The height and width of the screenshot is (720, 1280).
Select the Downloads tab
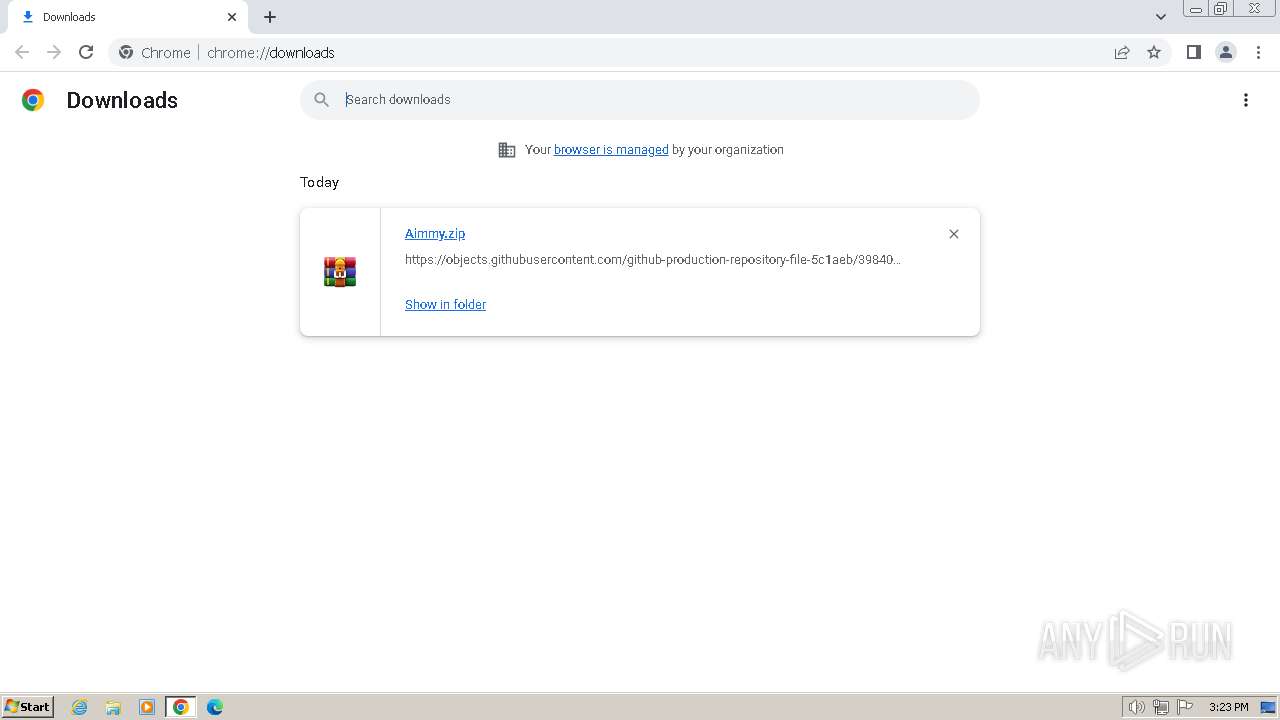tap(127, 17)
